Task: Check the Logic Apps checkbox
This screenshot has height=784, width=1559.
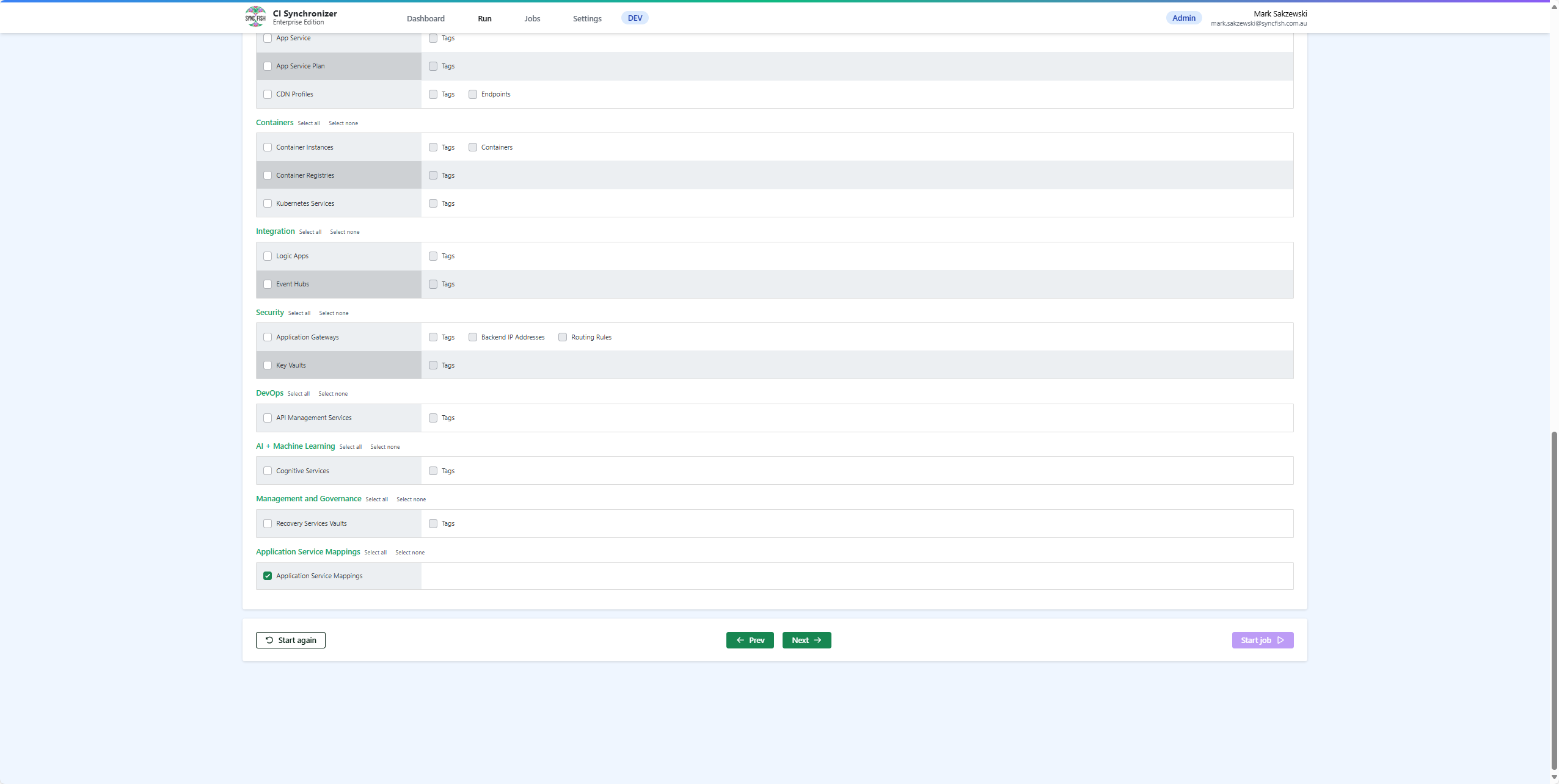Action: pyautogui.click(x=268, y=256)
